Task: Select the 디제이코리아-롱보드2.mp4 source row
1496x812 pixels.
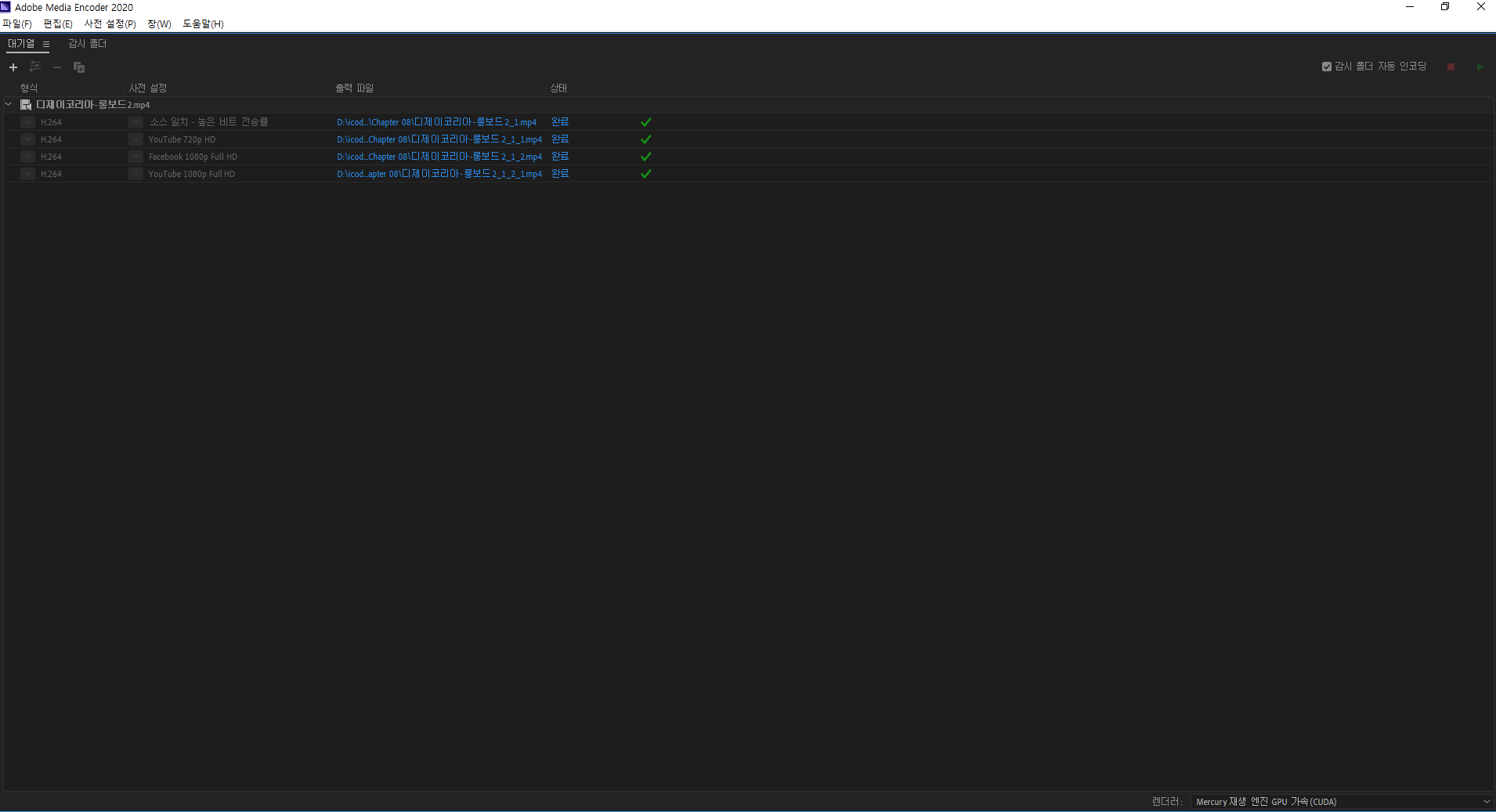Action: [748, 105]
